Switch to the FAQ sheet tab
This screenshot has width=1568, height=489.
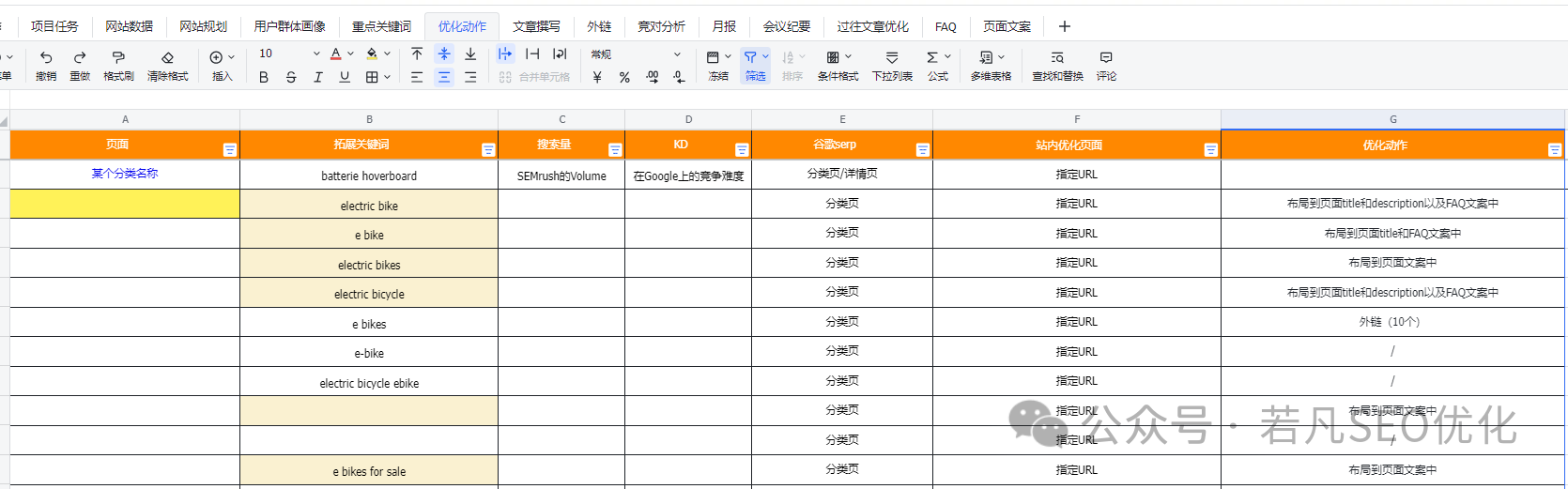[x=945, y=26]
